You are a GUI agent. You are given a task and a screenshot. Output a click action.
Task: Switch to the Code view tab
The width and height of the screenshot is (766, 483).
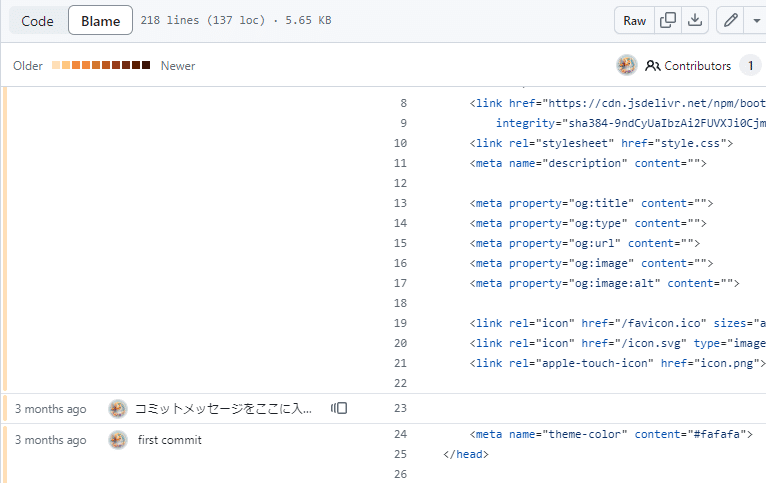point(38,21)
